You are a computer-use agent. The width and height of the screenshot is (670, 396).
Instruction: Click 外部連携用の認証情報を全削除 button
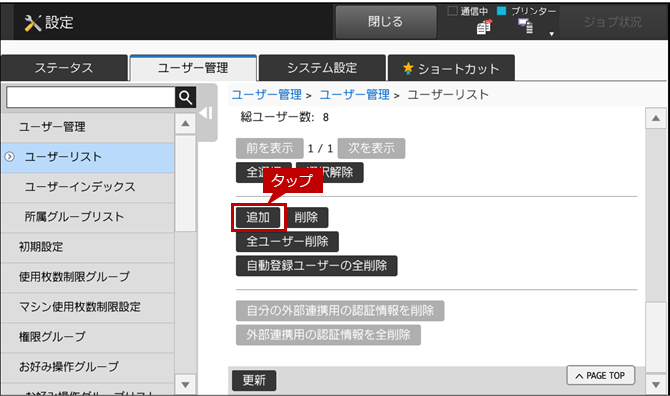(x=328, y=335)
